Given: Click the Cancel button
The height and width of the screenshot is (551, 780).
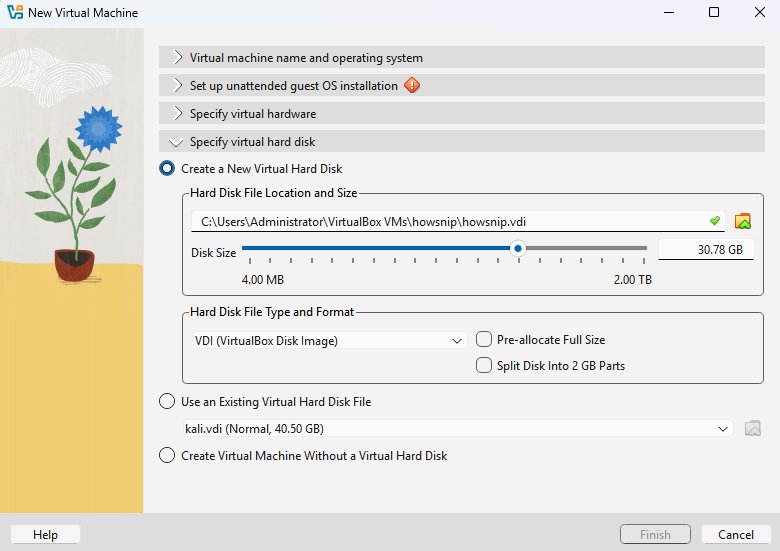Looking at the screenshot, I should click(736, 535).
